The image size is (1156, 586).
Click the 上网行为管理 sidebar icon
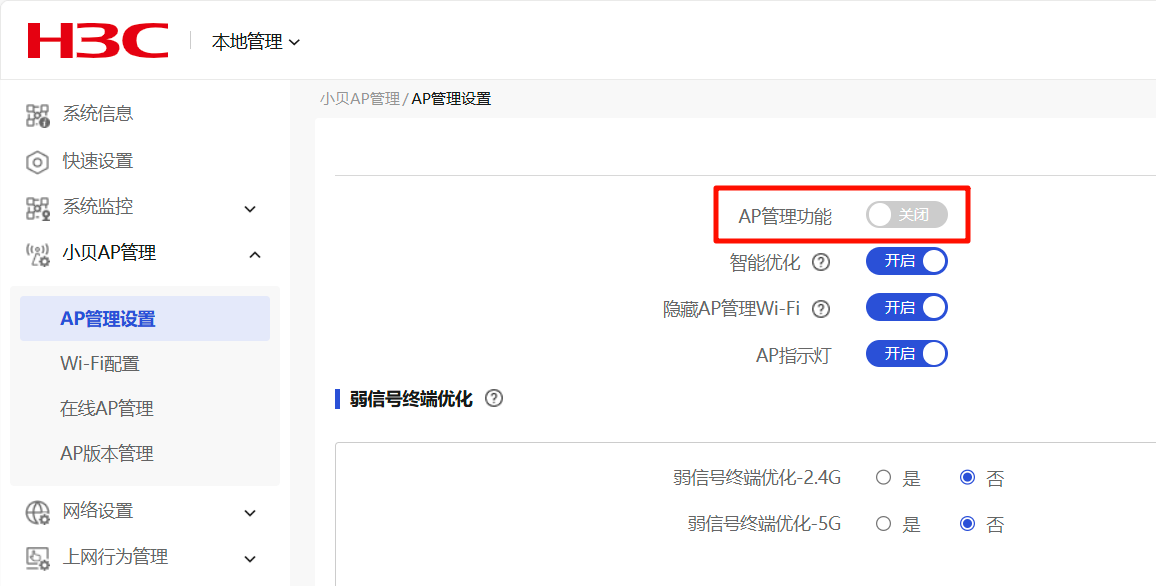point(37,558)
